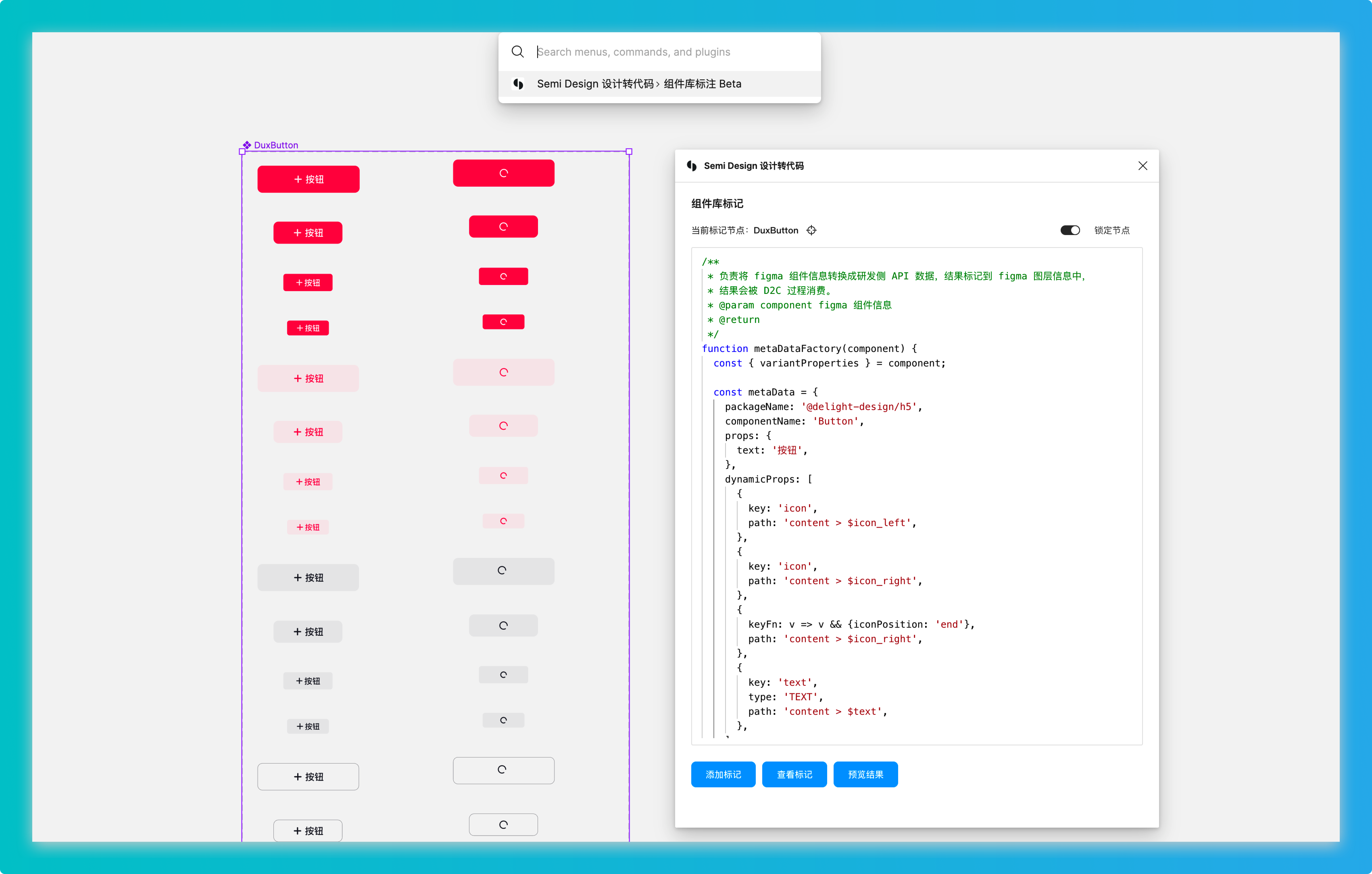Click the DuxButton component diamond icon
This screenshot has height=874, width=1372.
click(247, 145)
